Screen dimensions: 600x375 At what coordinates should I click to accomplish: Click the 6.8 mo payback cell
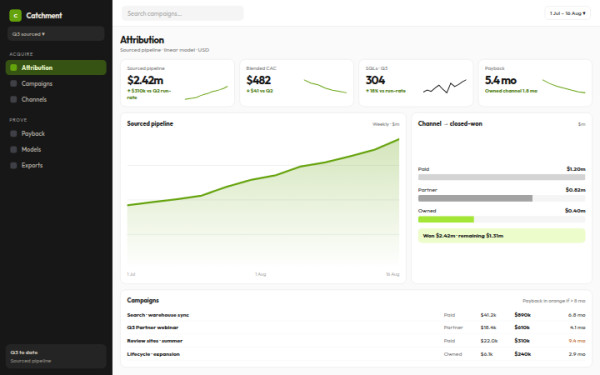(x=577, y=315)
